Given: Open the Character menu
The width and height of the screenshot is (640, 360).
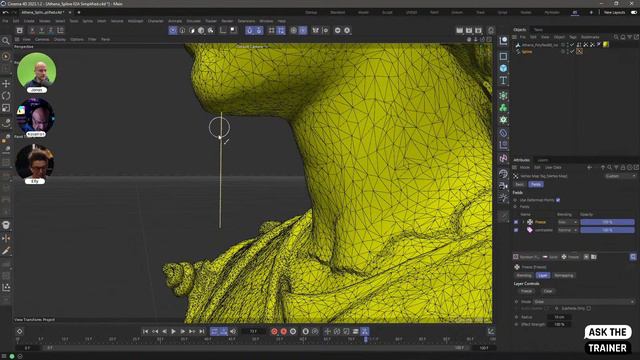Looking at the screenshot, I should pyautogui.click(x=156, y=21).
